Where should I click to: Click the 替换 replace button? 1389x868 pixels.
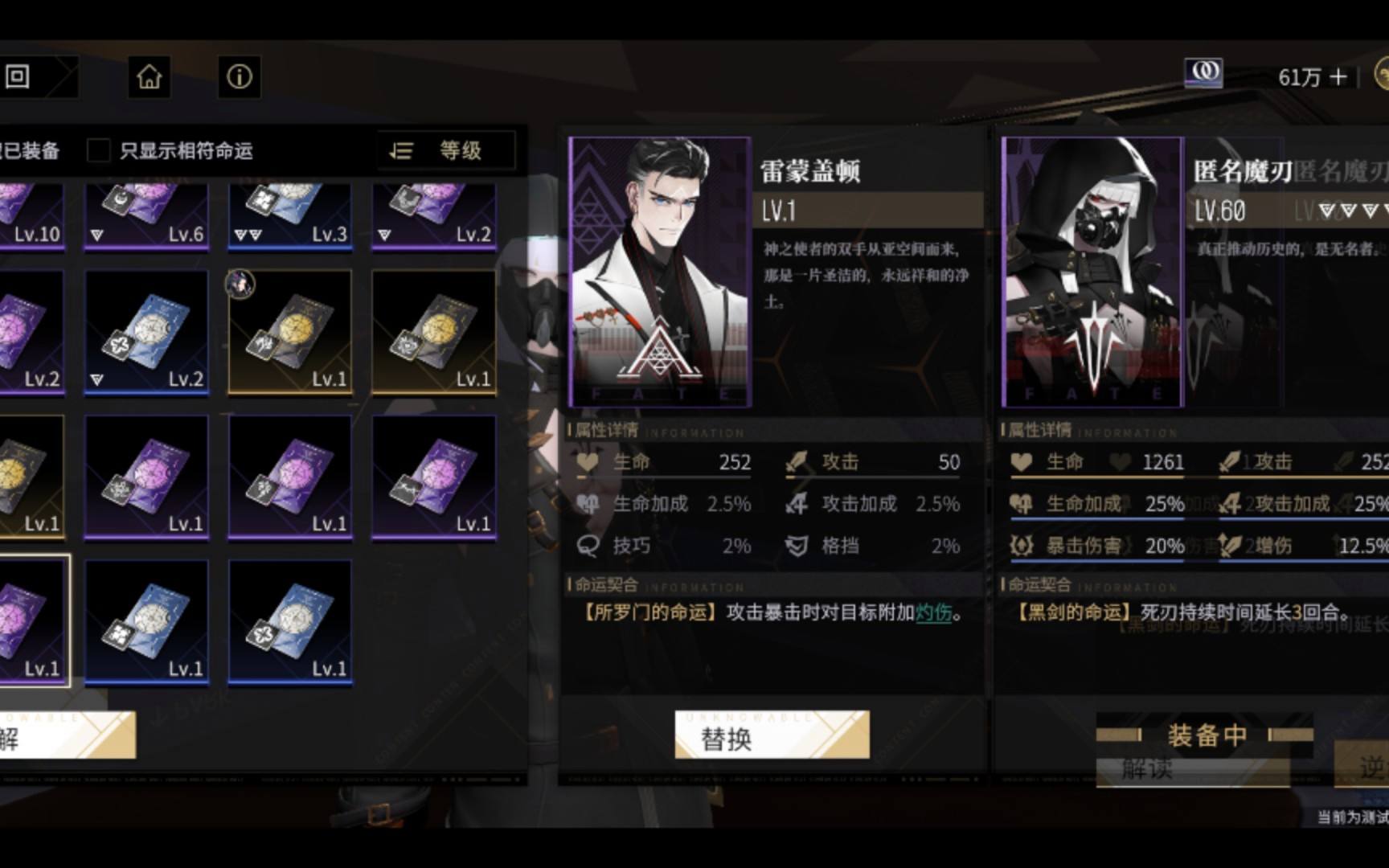click(772, 735)
